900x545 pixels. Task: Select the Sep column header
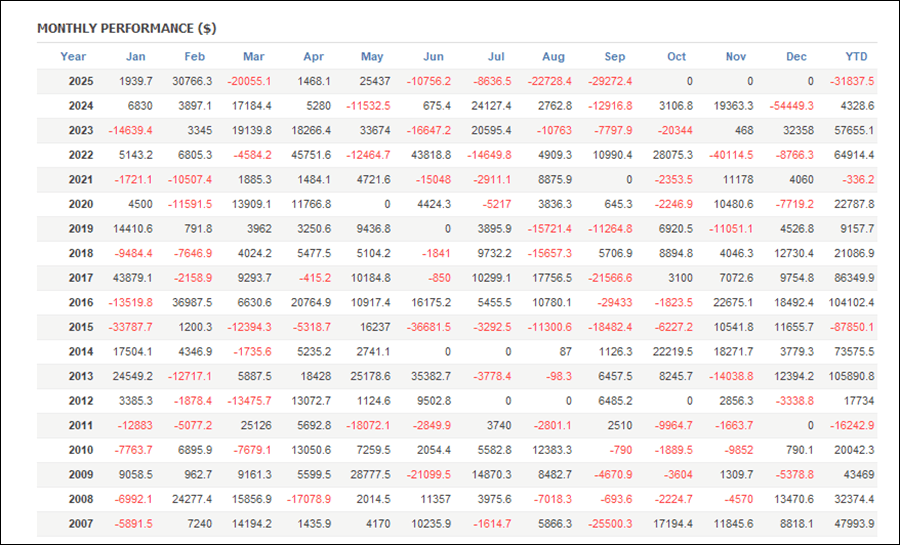point(614,57)
